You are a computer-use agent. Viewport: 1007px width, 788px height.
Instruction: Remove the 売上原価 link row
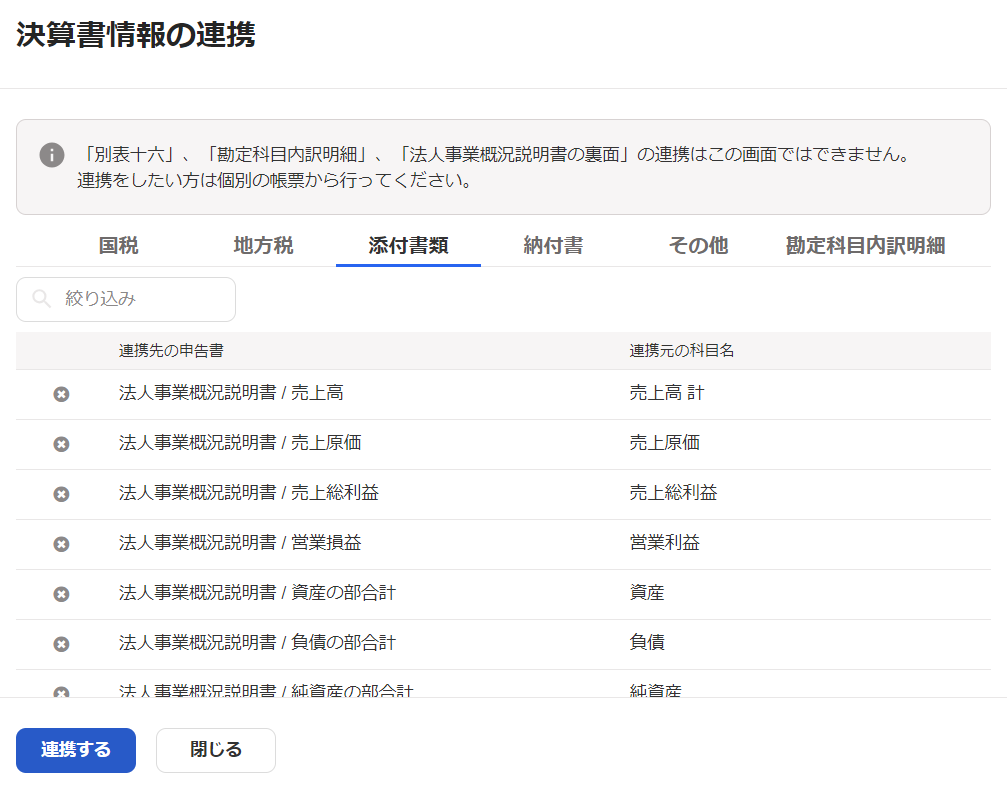(x=61, y=444)
